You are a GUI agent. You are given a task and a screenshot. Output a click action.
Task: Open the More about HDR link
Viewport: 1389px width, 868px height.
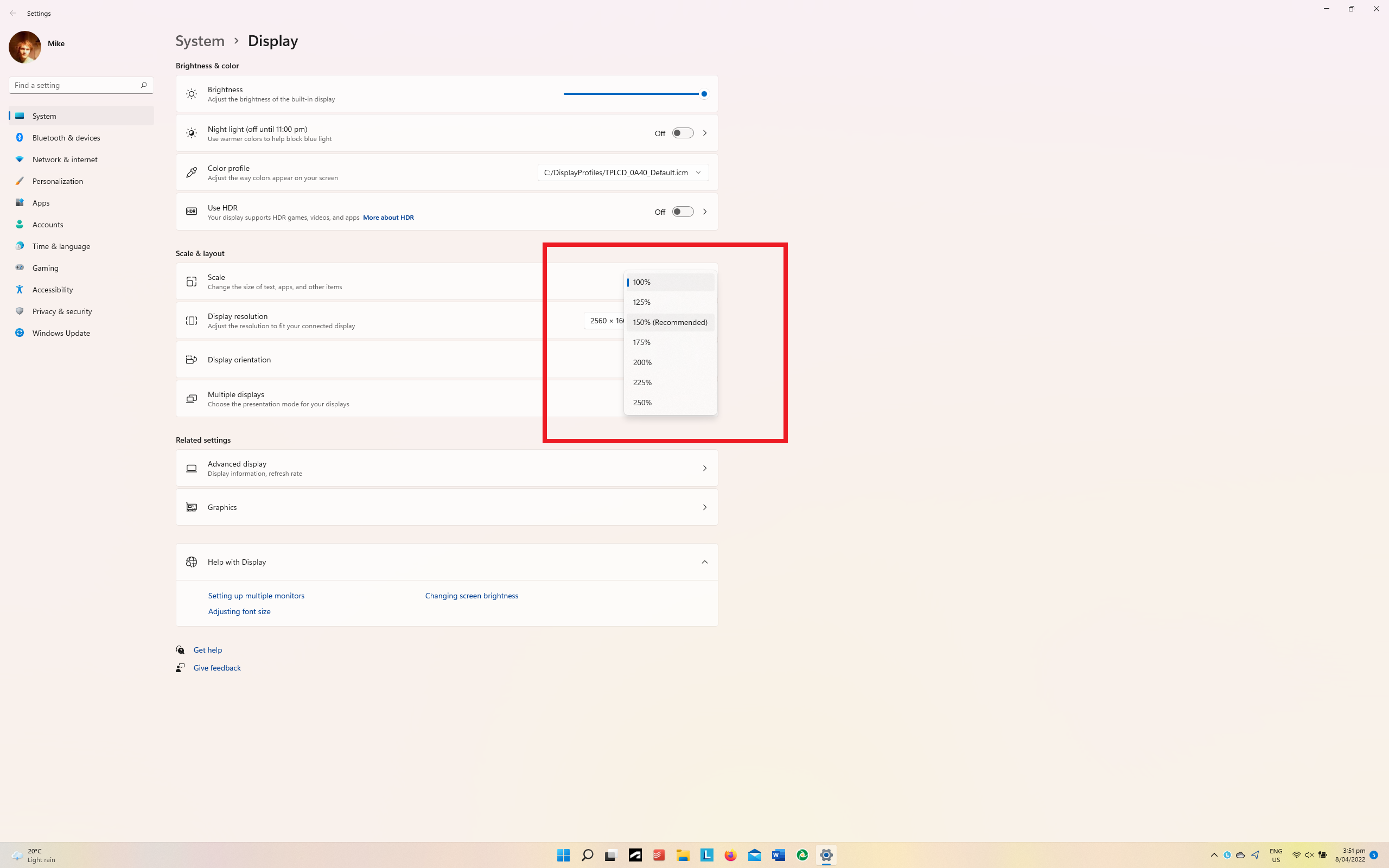[388, 218]
